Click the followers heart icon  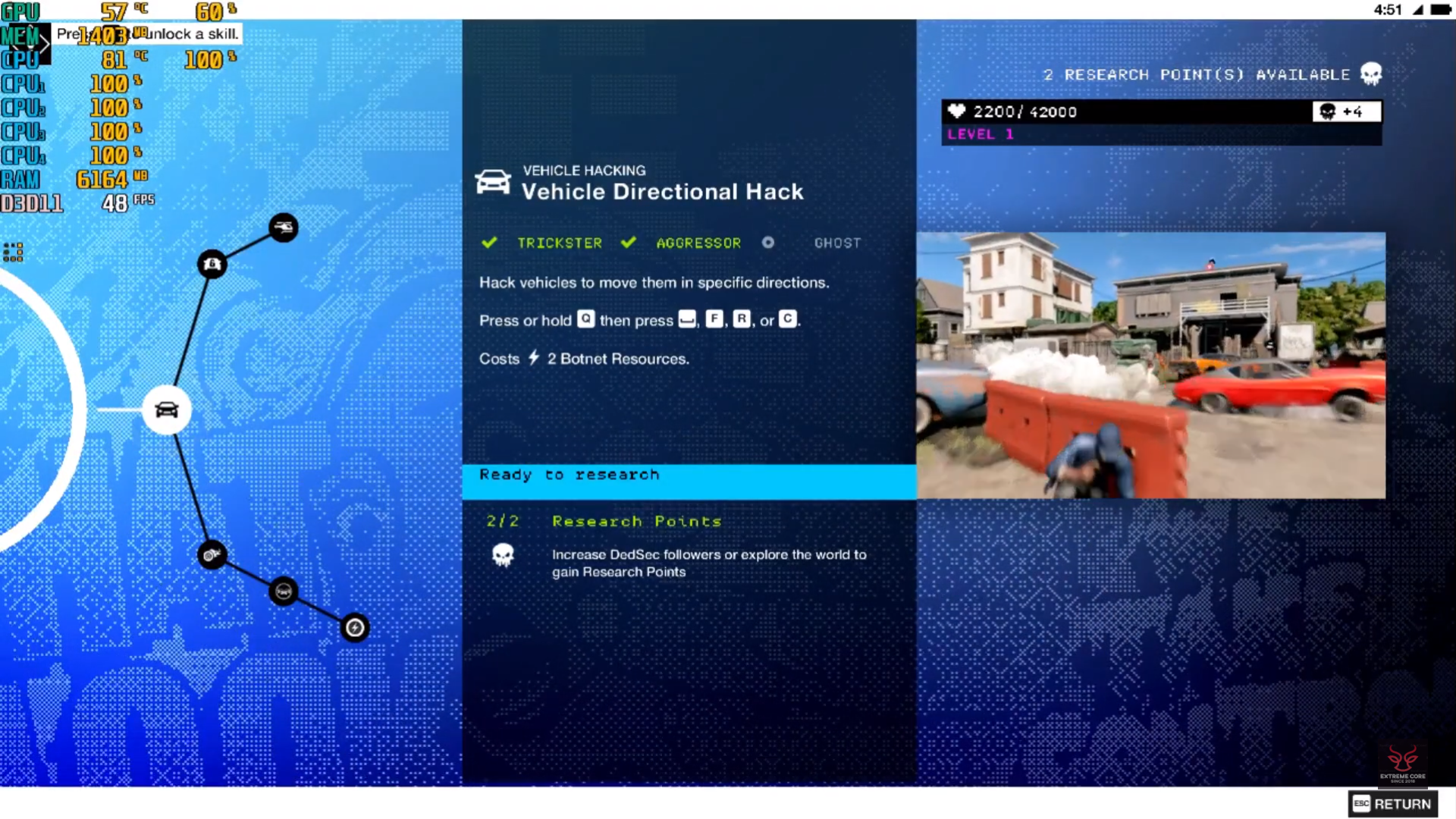(956, 111)
